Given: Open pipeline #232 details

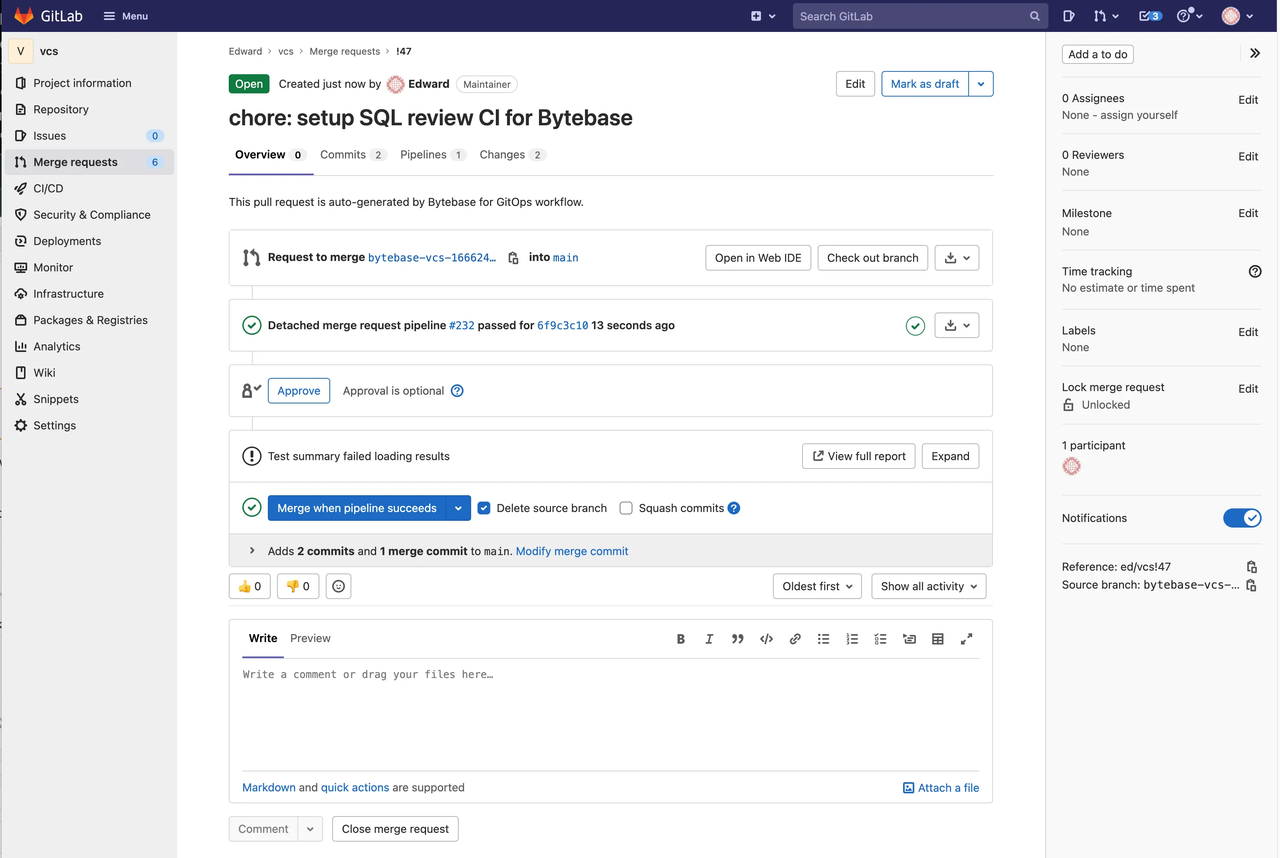Looking at the screenshot, I should click(461, 324).
